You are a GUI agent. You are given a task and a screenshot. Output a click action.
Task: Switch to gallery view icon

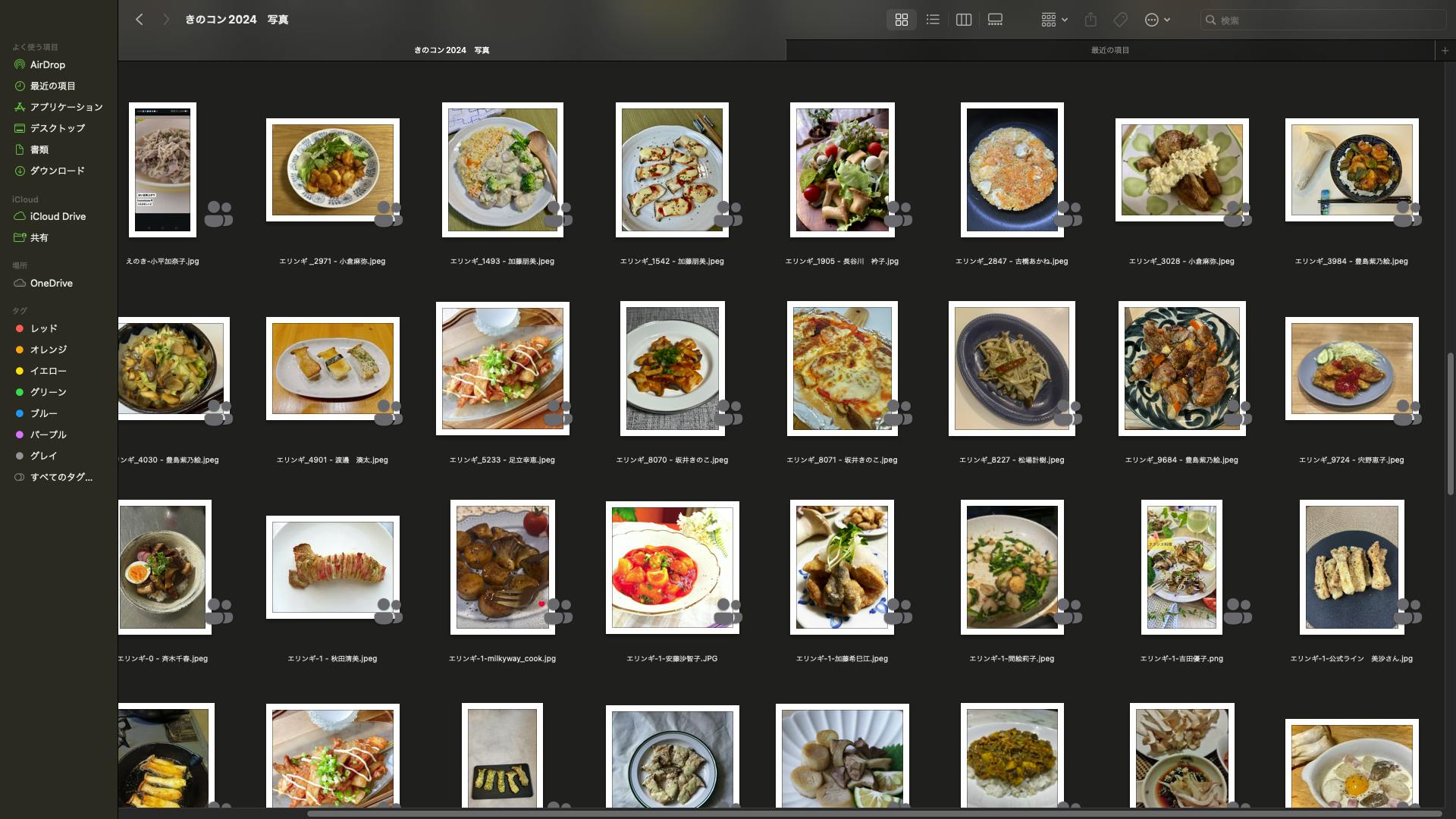(995, 20)
